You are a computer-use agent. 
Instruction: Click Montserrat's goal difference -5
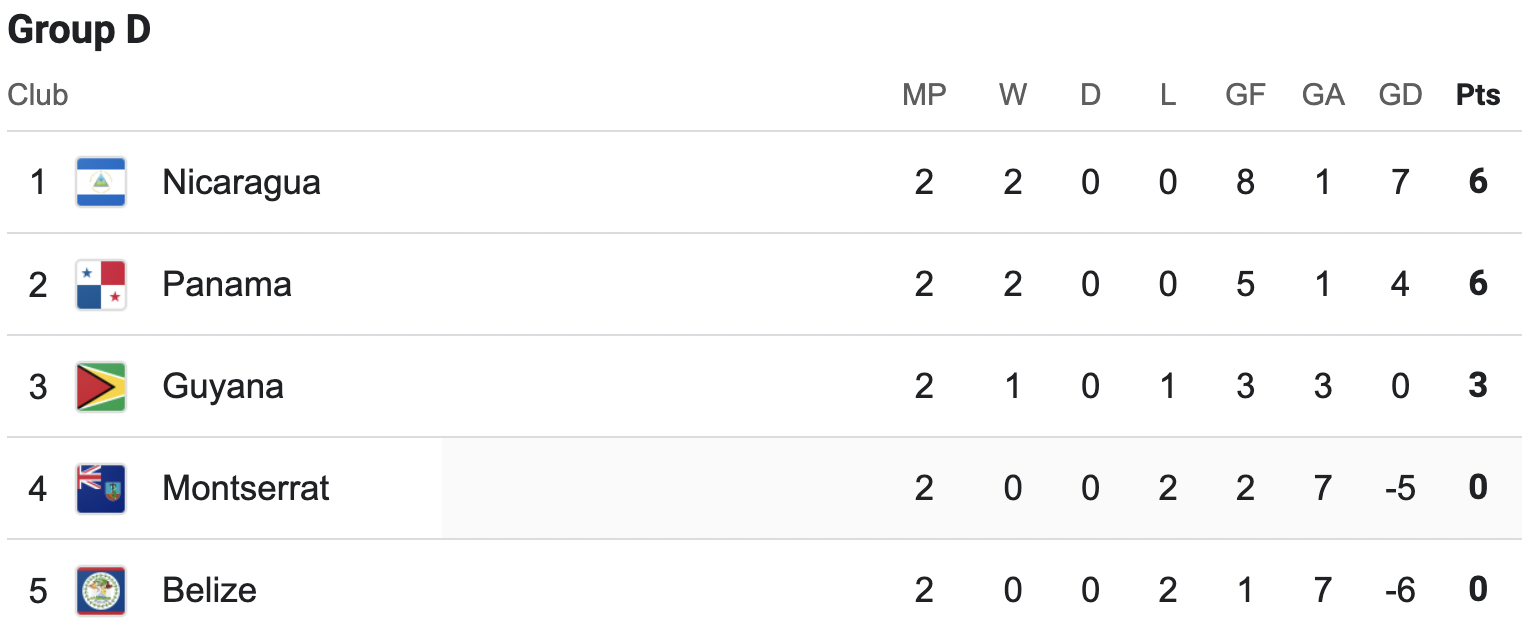click(1400, 488)
